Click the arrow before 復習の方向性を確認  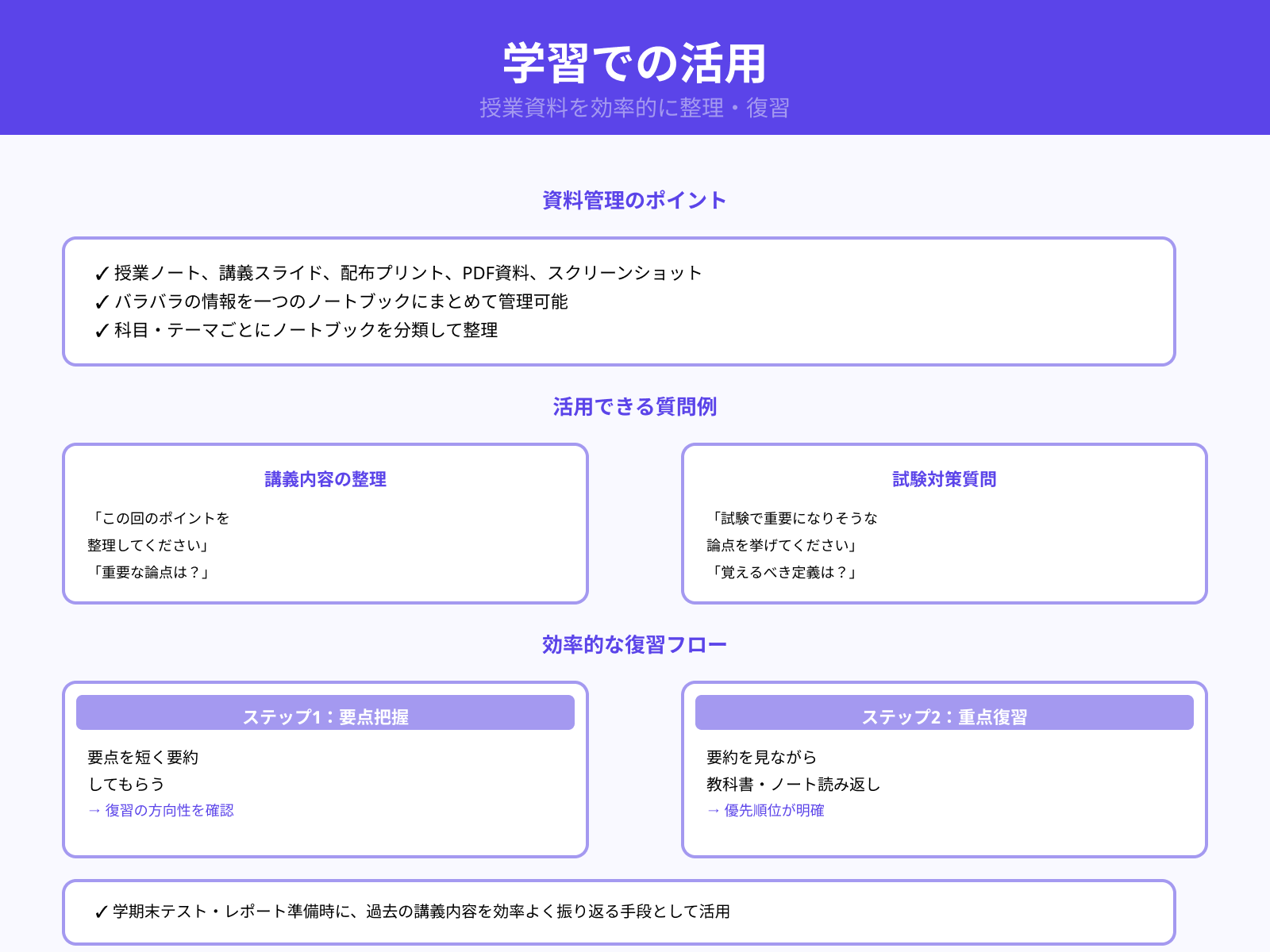(93, 811)
